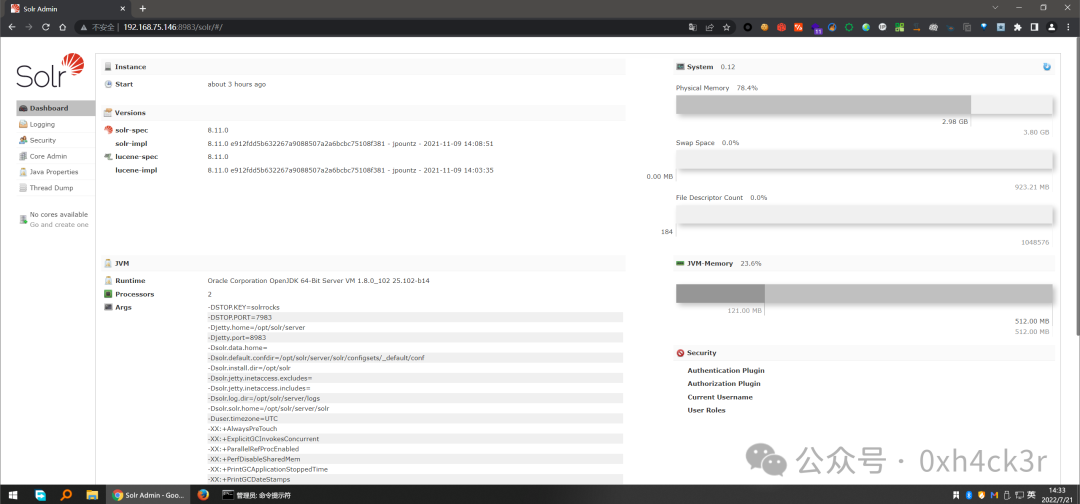Click the input method indicator 英
1080x504 pixels.
coord(1031,494)
